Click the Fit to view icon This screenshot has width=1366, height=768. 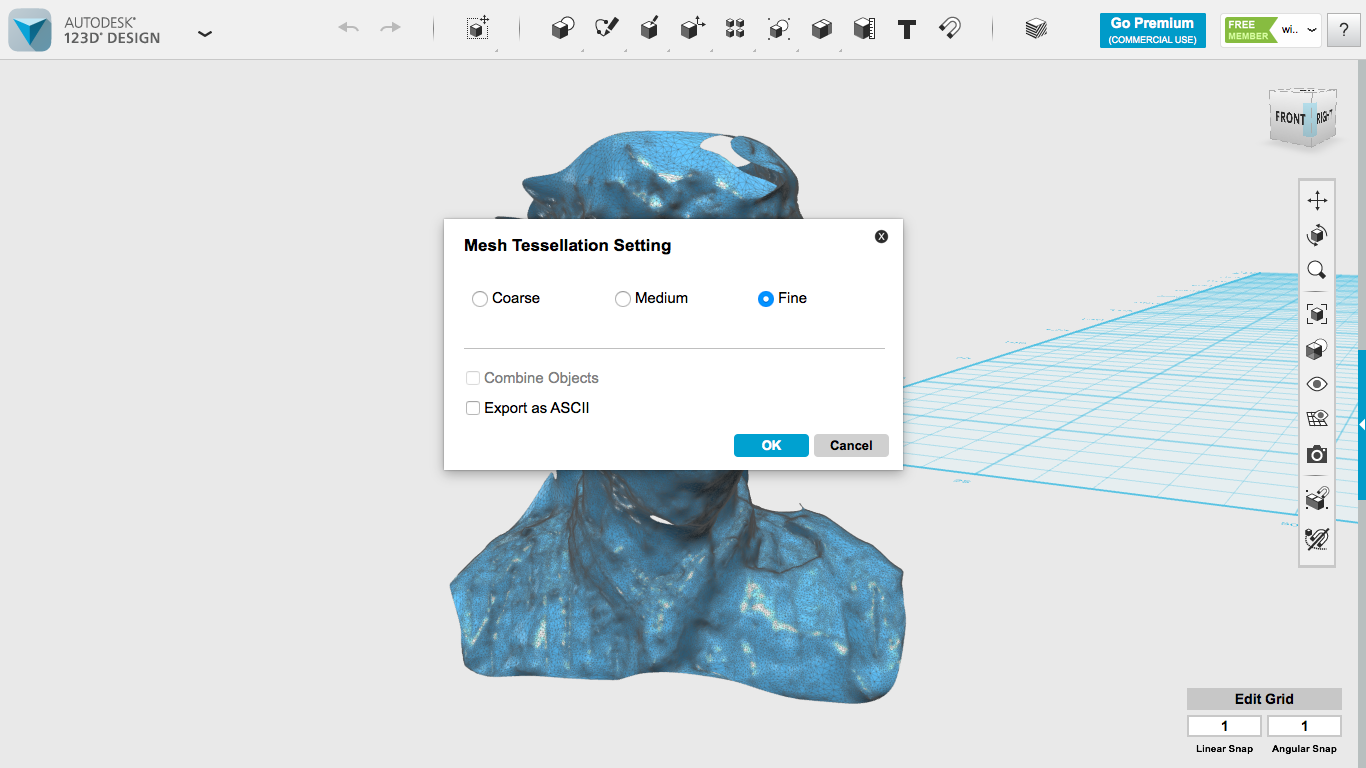pyautogui.click(x=1317, y=314)
